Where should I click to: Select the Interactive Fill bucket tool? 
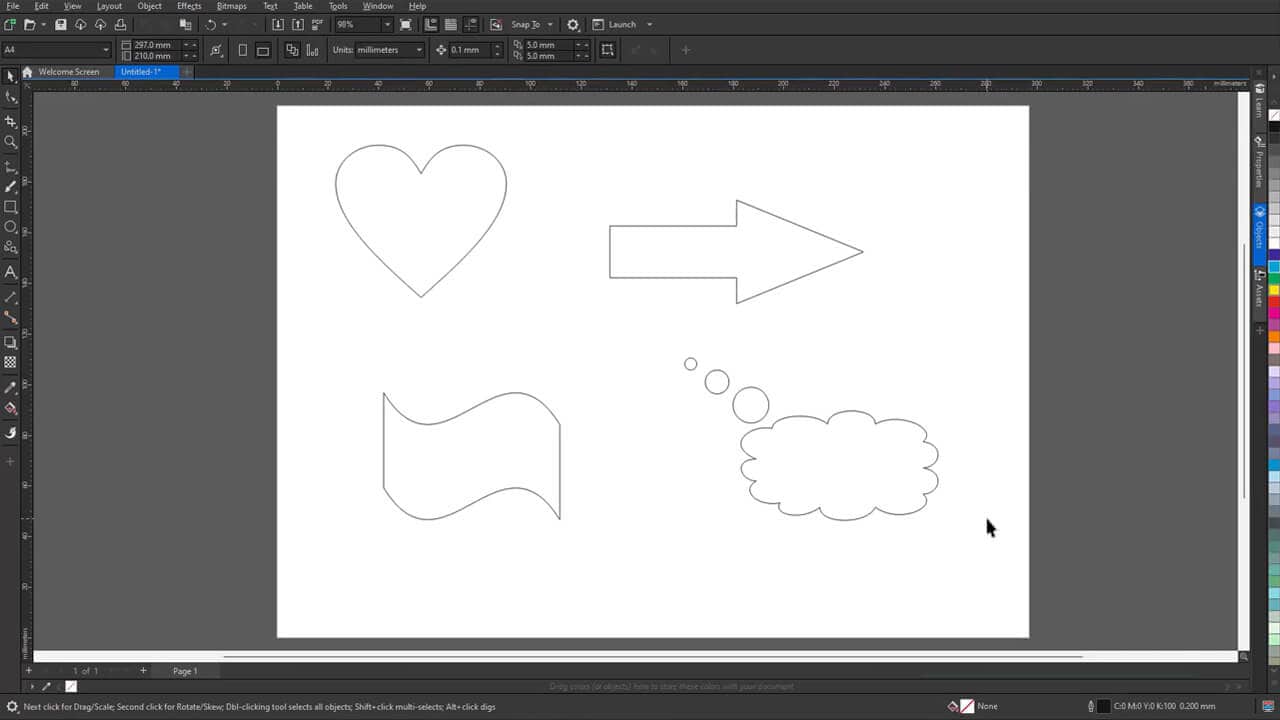point(11,408)
